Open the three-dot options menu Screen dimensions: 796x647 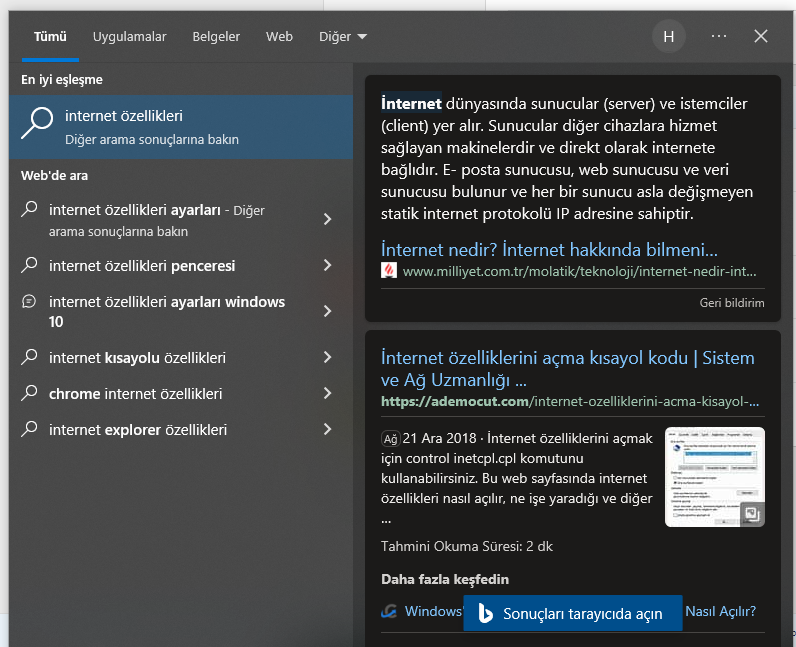719,37
